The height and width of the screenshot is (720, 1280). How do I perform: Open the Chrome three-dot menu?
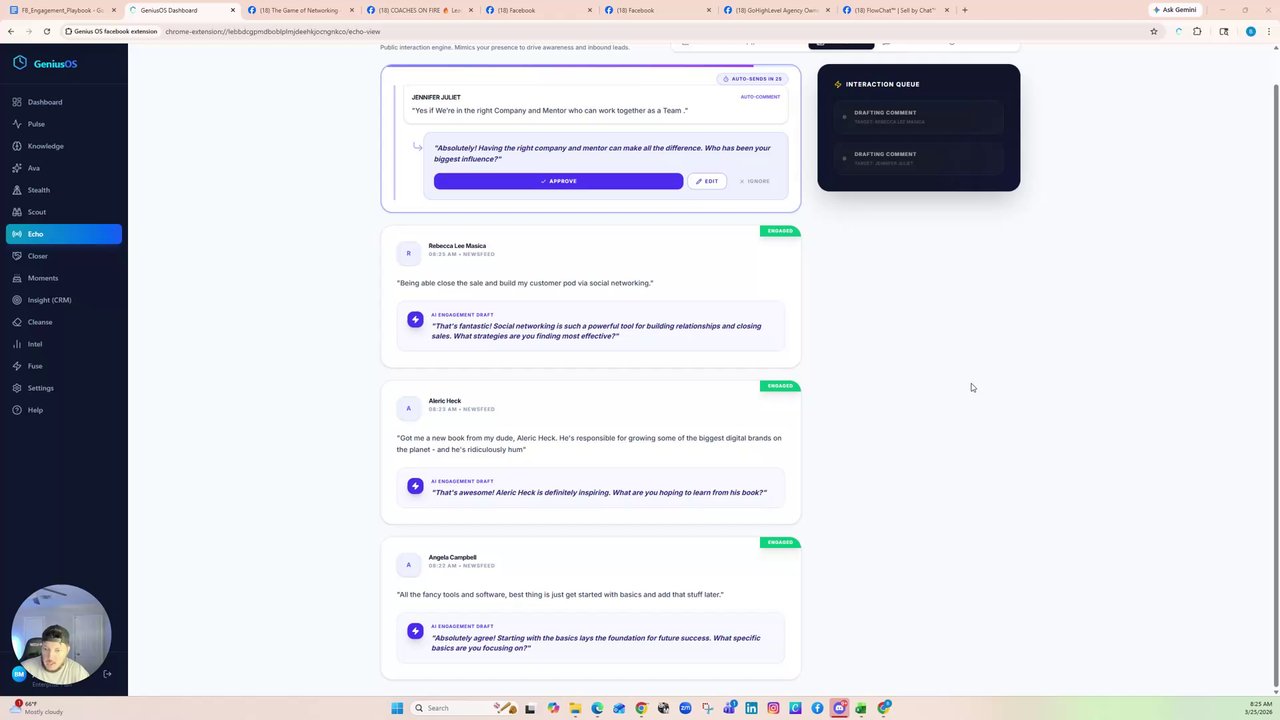[1269, 31]
